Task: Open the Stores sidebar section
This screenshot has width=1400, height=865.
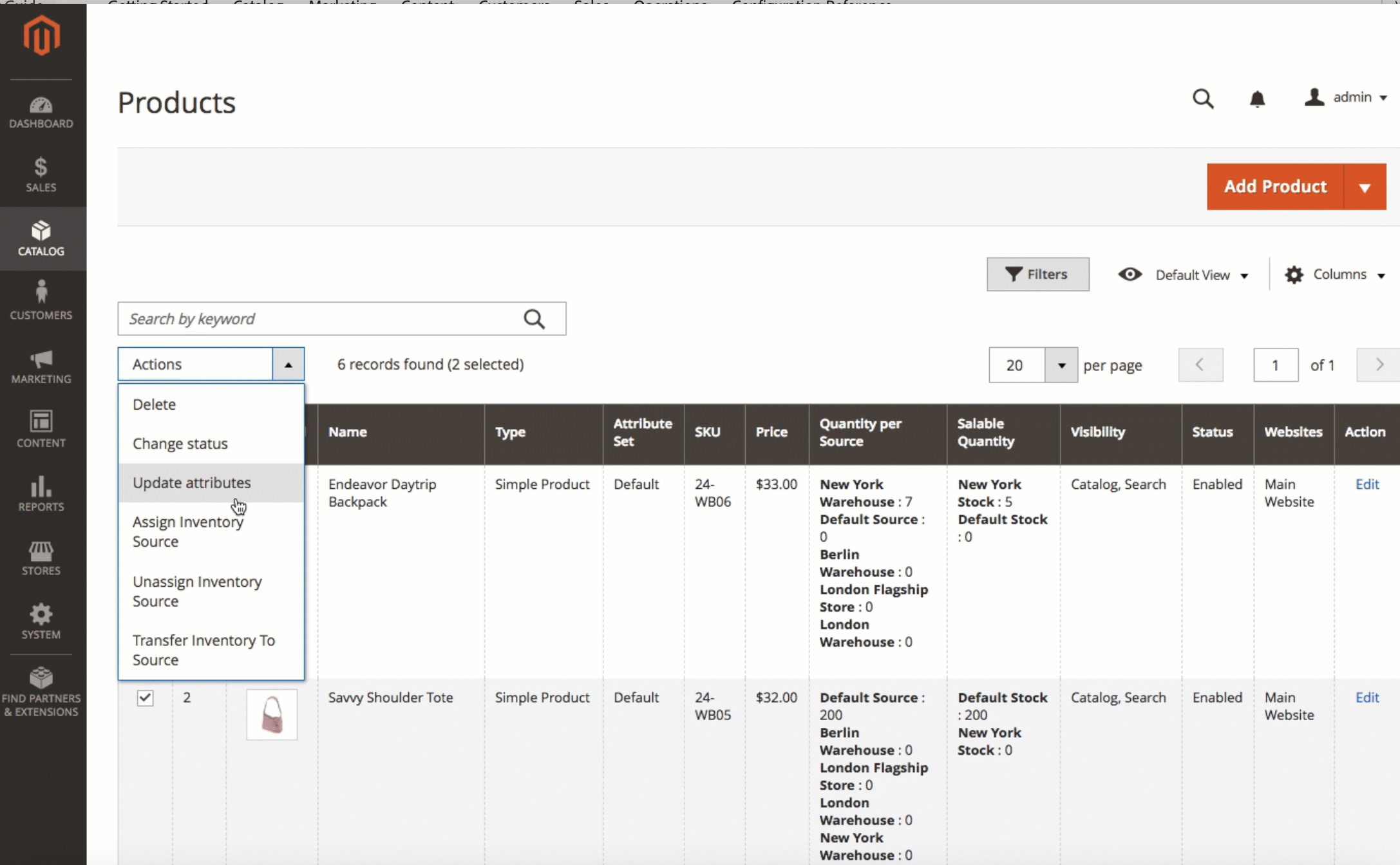Action: [41, 558]
